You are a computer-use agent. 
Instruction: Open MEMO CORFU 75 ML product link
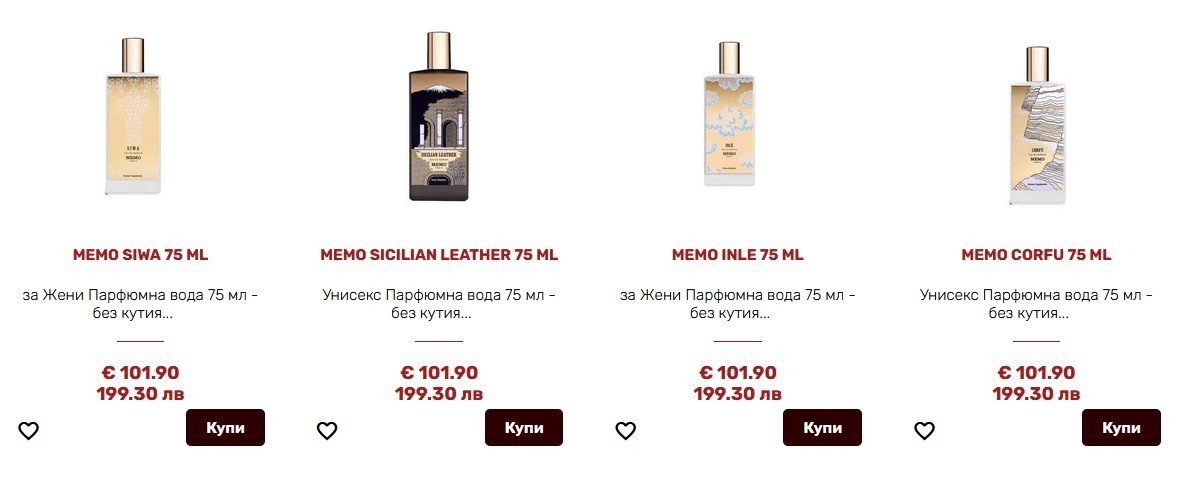(1036, 255)
